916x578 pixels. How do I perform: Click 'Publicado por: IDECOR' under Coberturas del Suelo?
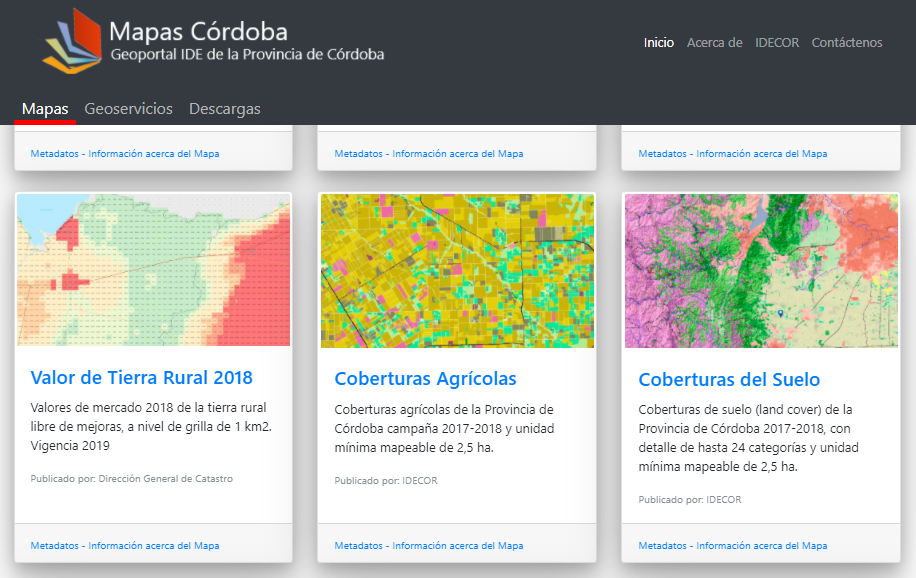[689, 500]
